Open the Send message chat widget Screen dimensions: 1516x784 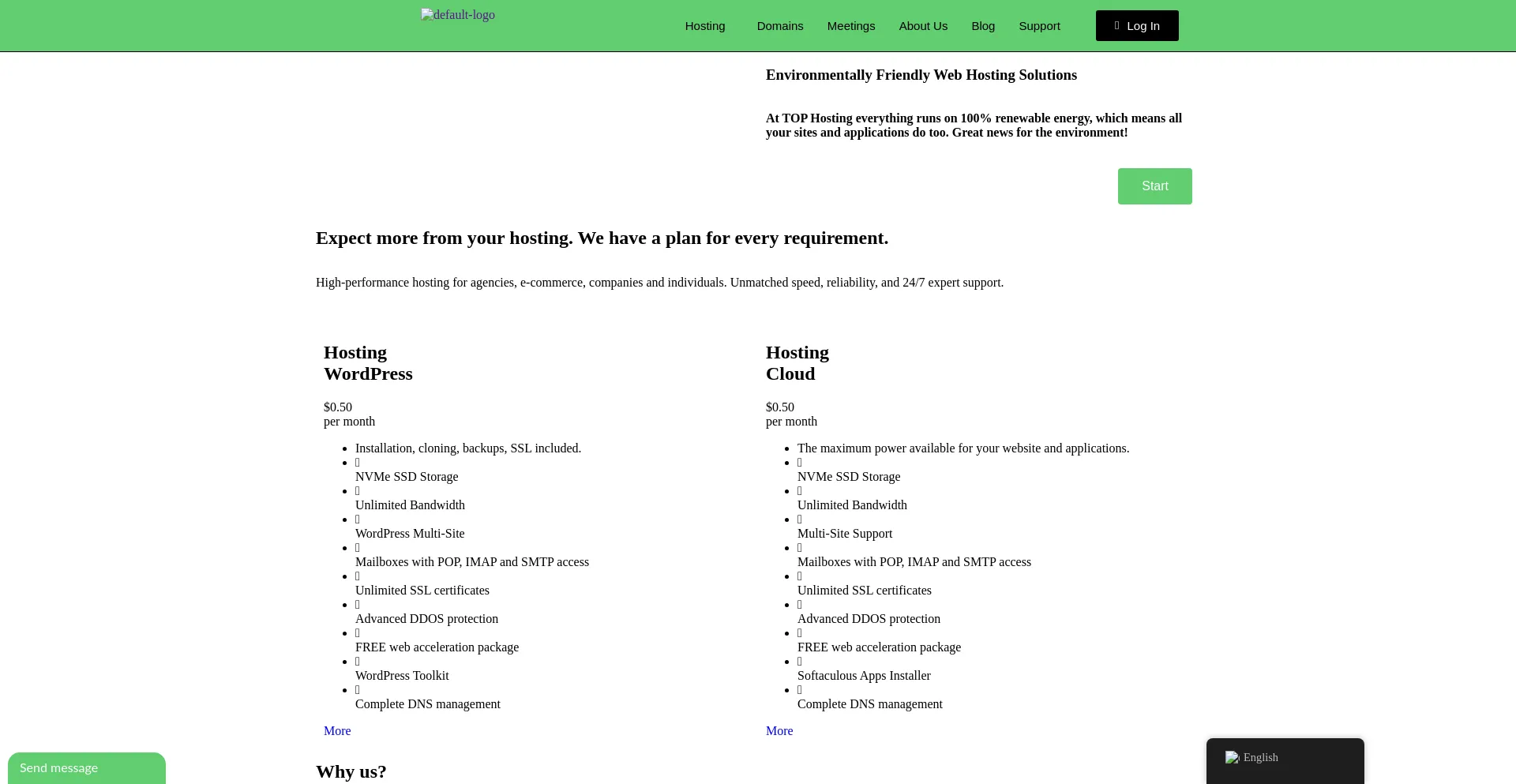[x=87, y=768]
